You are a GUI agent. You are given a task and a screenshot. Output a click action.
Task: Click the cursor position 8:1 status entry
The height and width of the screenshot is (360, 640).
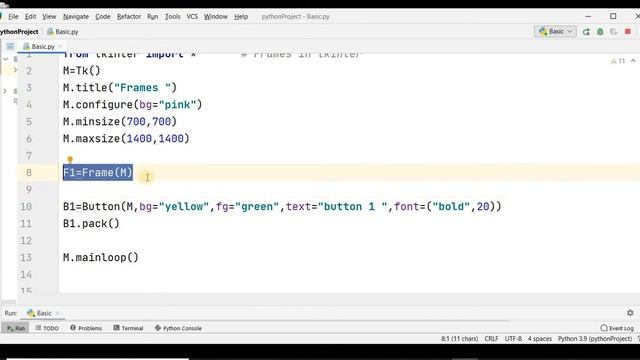[x=459, y=339]
